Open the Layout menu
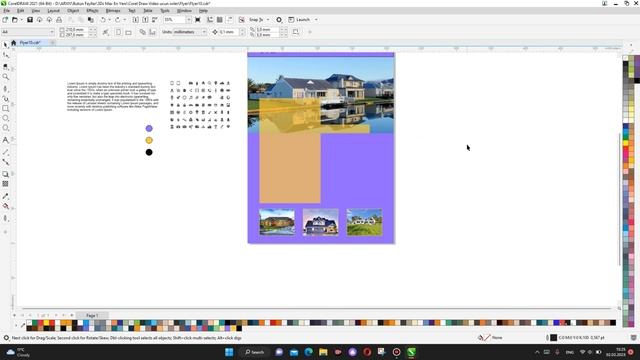This screenshot has height=360, width=640. coord(53,11)
